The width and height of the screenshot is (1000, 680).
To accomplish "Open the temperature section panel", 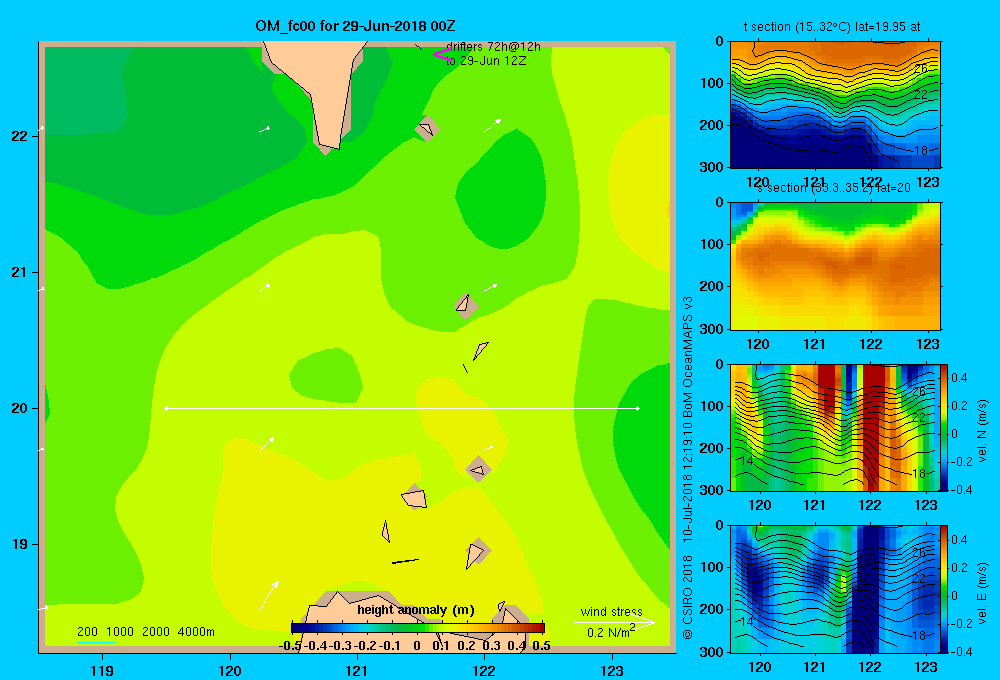I will click(835, 105).
